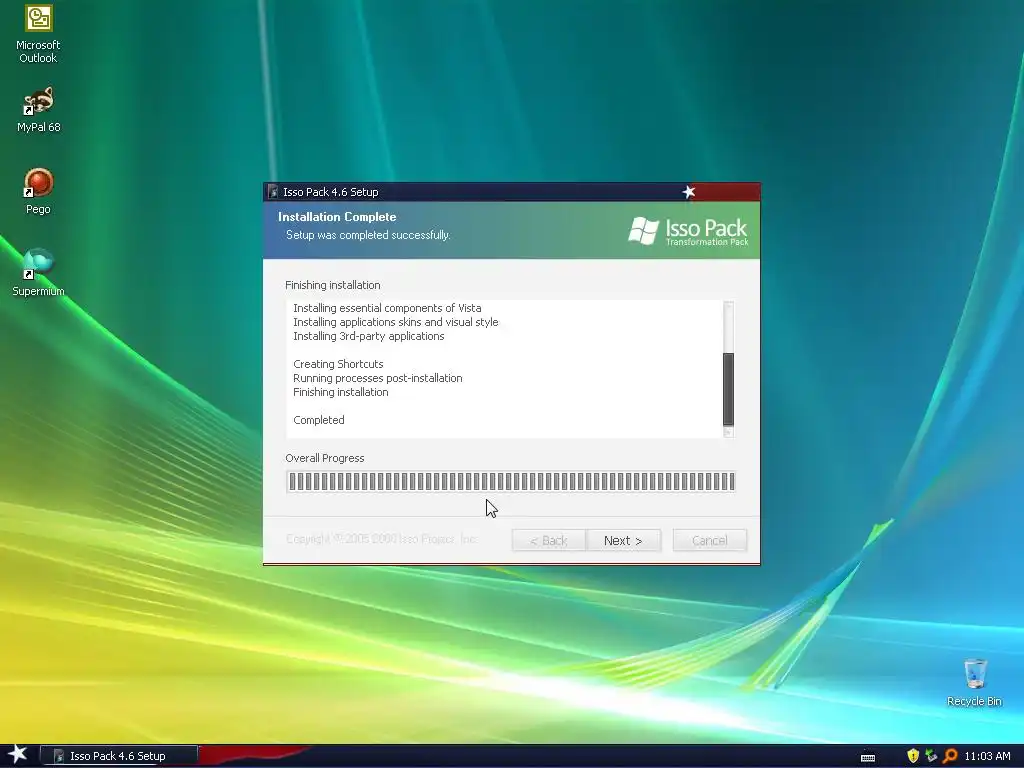Click the log scrollbar up arrow
Image resolution: width=1024 pixels, height=768 pixels.
(728, 306)
